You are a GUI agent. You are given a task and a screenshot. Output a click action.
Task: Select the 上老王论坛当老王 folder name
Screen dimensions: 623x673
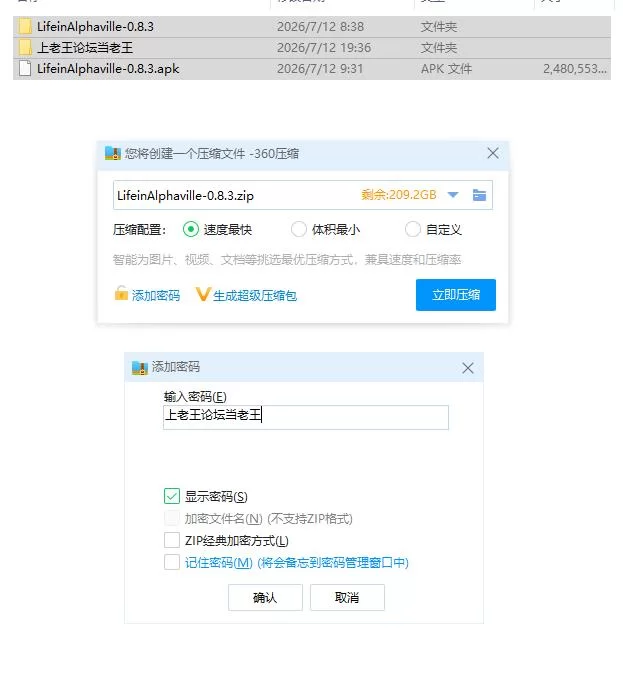[x=85, y=48]
